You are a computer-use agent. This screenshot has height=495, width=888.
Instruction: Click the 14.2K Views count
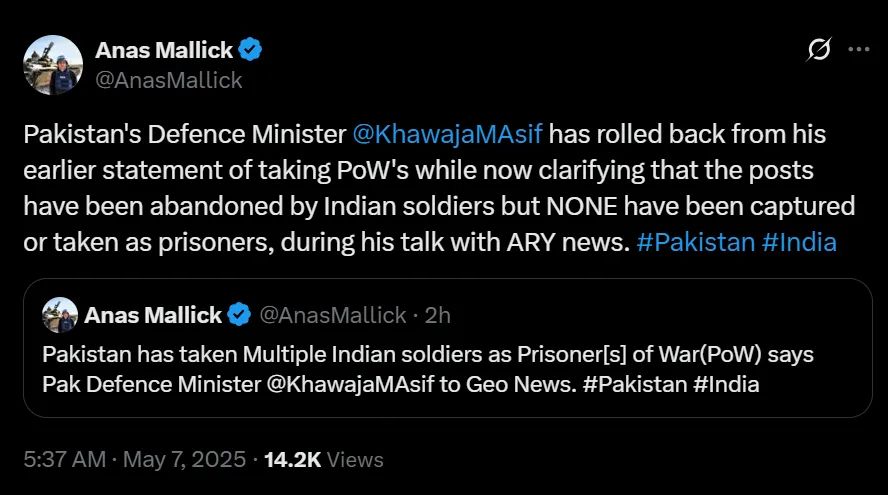[x=323, y=460]
